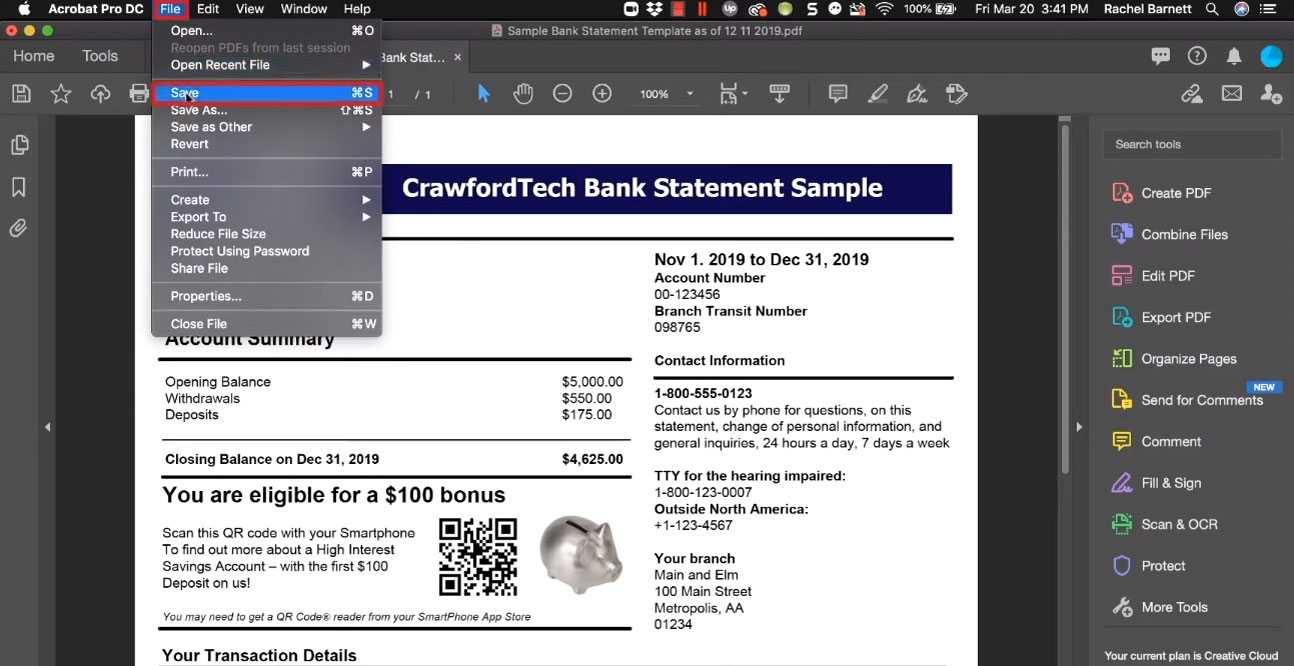
Task: Open the View menu
Action: tap(250, 9)
